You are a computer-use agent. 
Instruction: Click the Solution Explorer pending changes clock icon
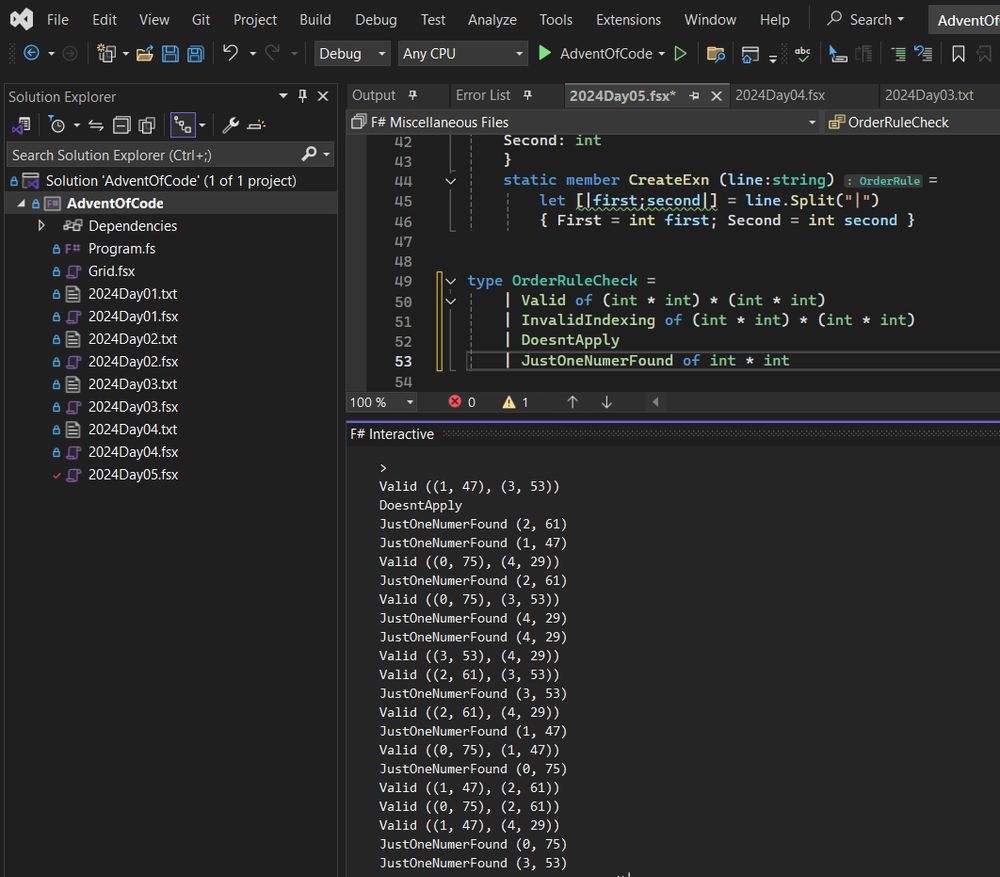(x=56, y=124)
